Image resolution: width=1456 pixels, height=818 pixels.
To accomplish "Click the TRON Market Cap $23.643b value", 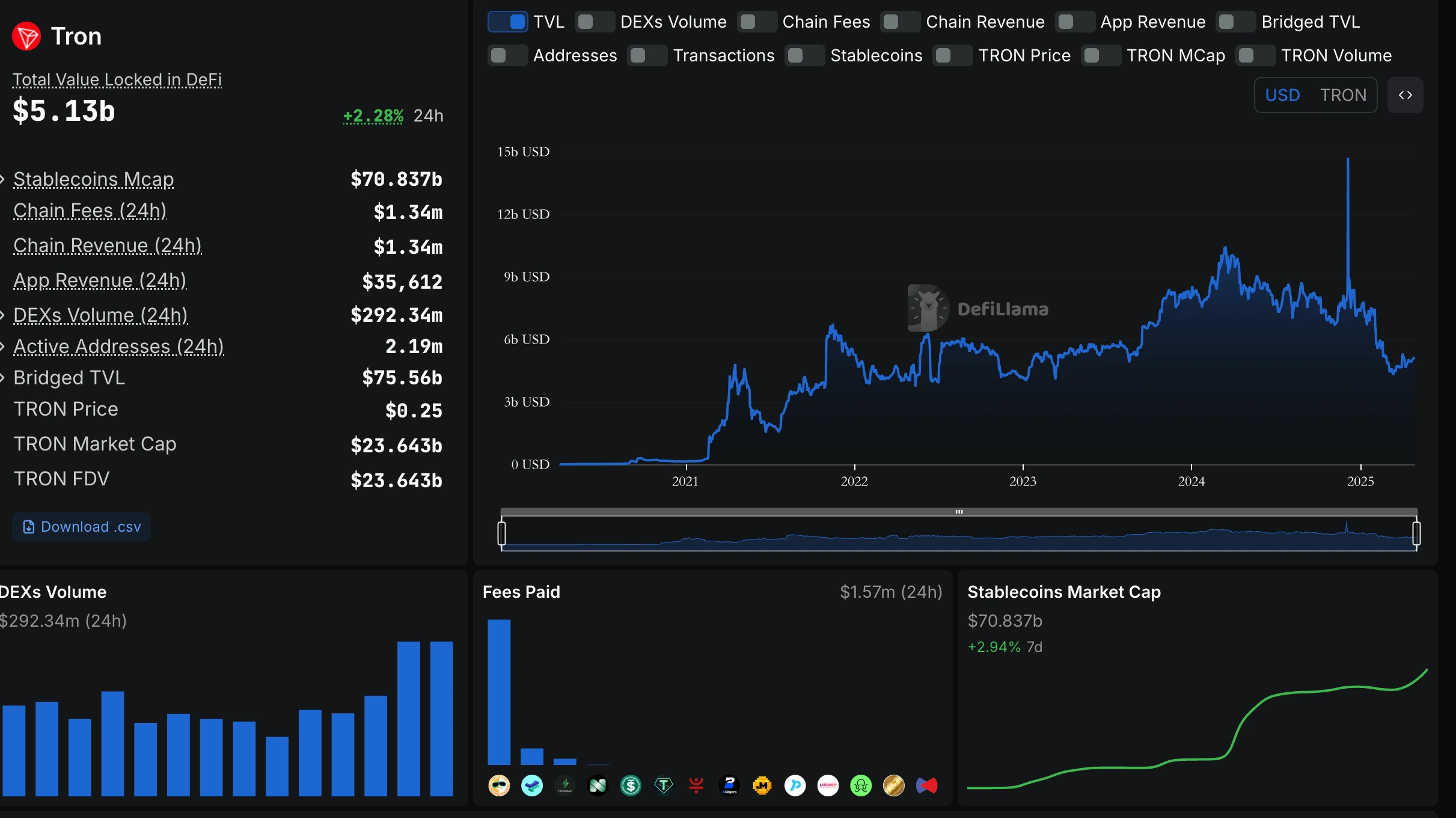I will click(x=396, y=446).
